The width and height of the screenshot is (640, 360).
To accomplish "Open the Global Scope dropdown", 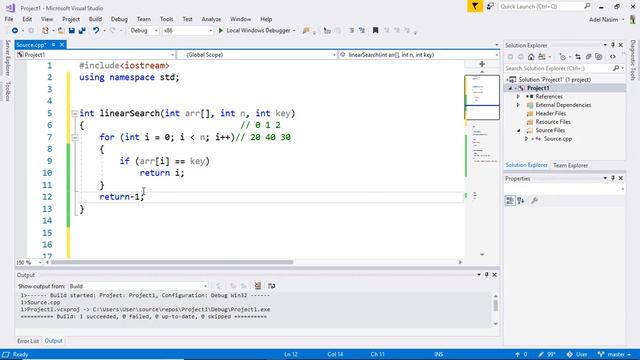I will (257, 55).
